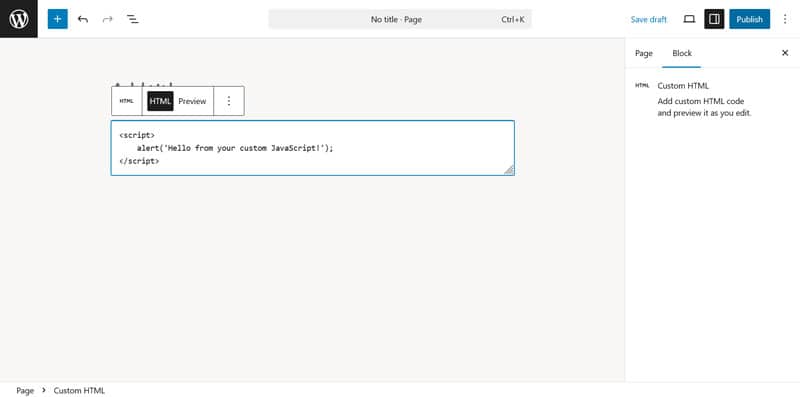
Task: Switch to the Page tab
Action: click(644, 53)
